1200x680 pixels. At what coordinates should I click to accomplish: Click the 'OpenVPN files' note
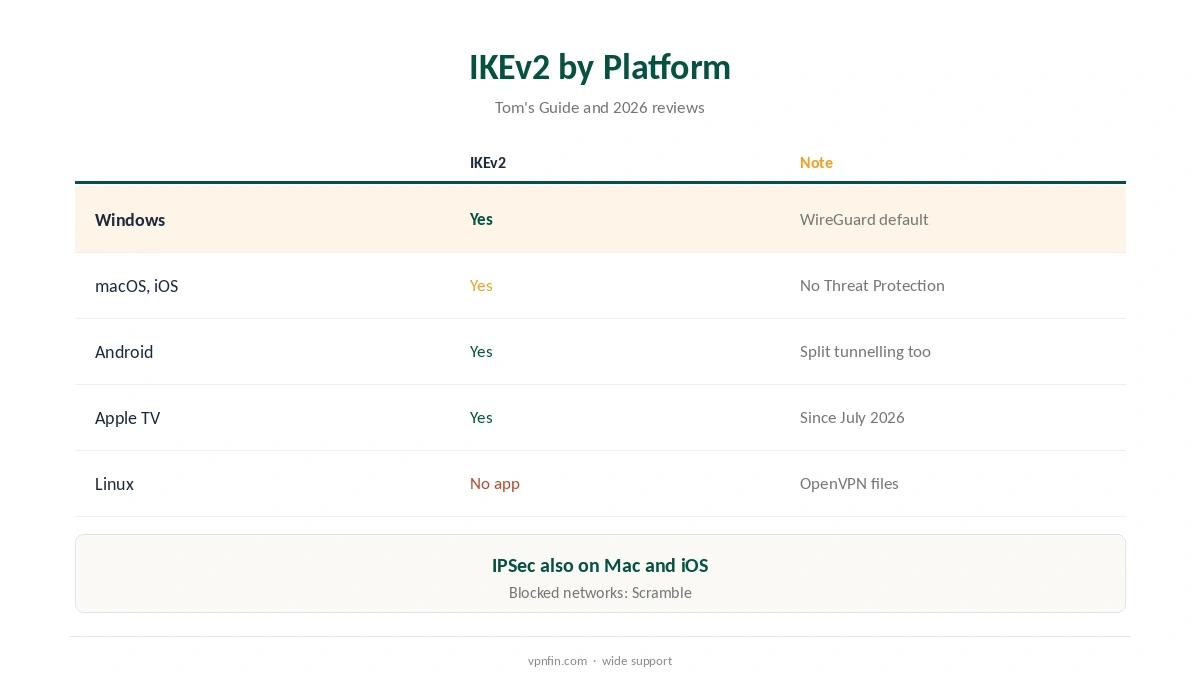click(x=849, y=483)
